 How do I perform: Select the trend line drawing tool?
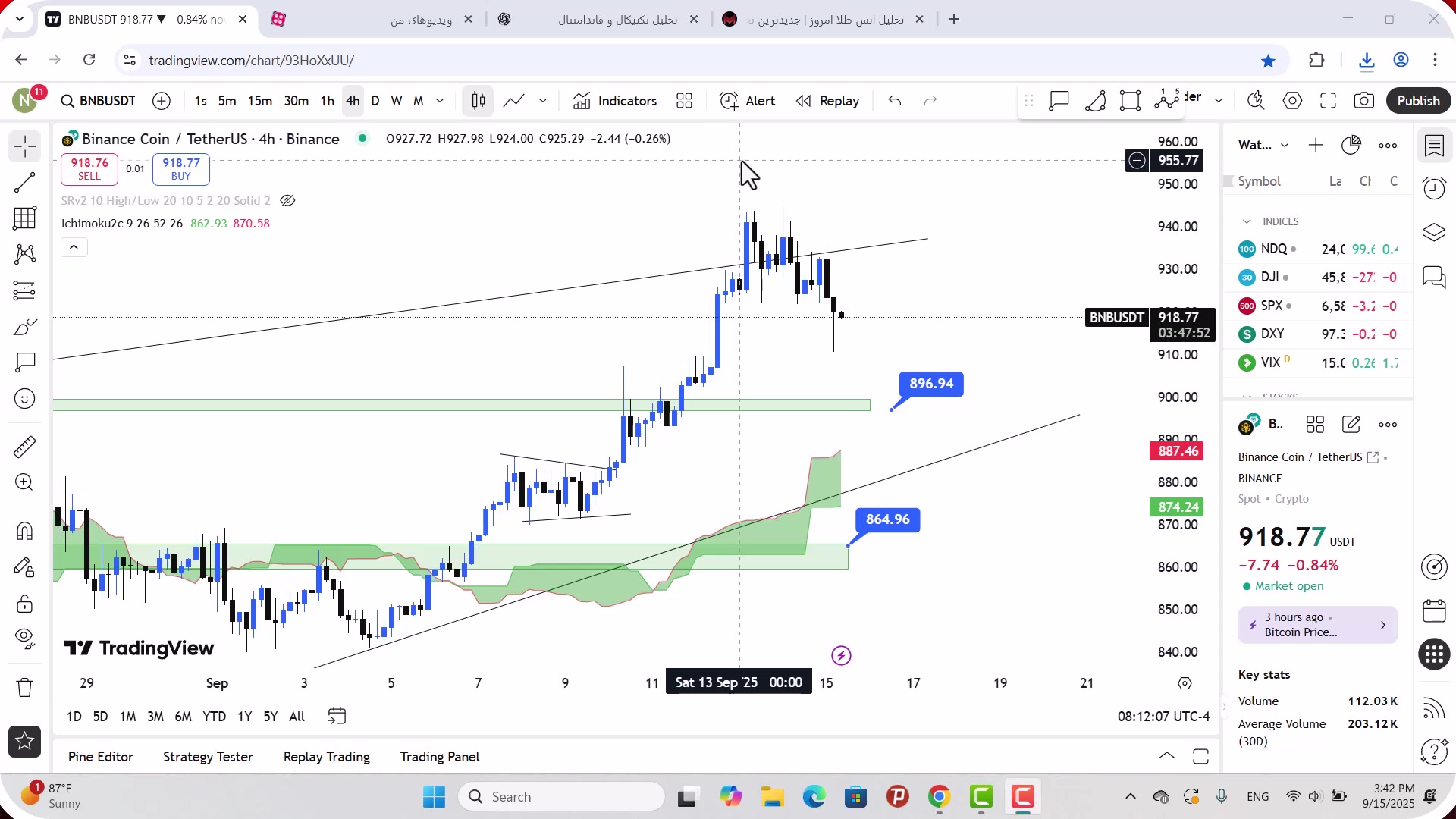click(x=25, y=182)
